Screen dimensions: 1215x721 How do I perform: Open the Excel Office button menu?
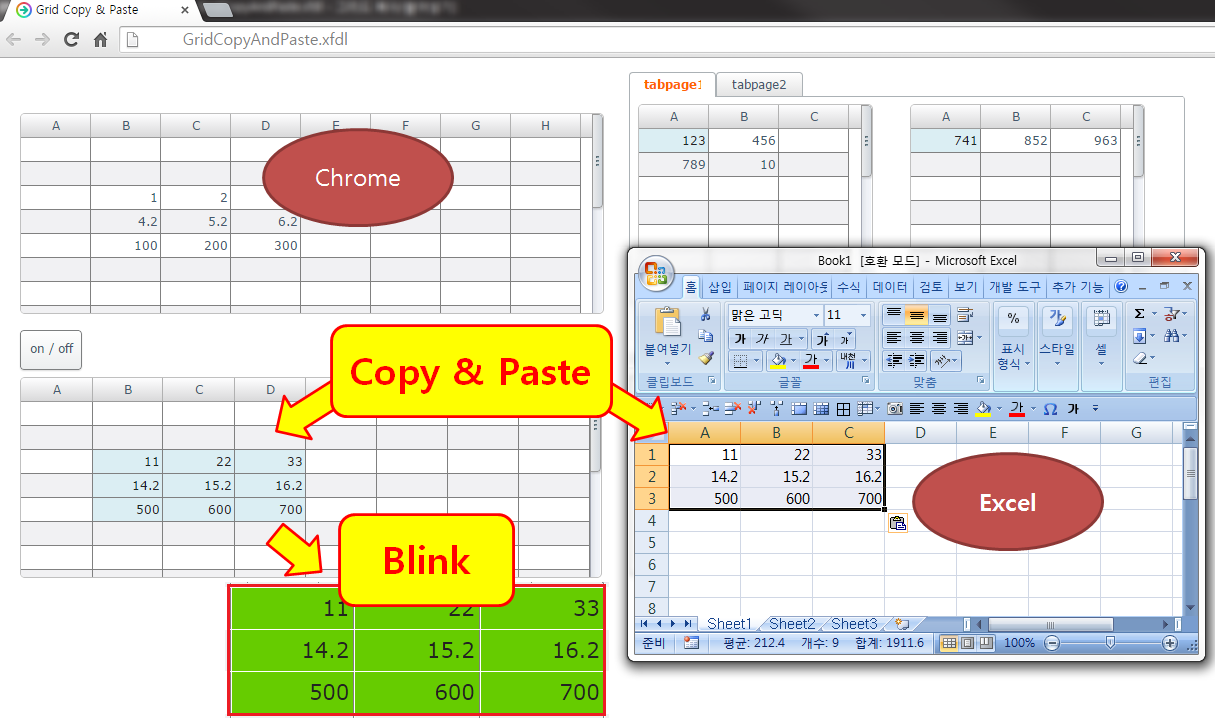[x=656, y=273]
